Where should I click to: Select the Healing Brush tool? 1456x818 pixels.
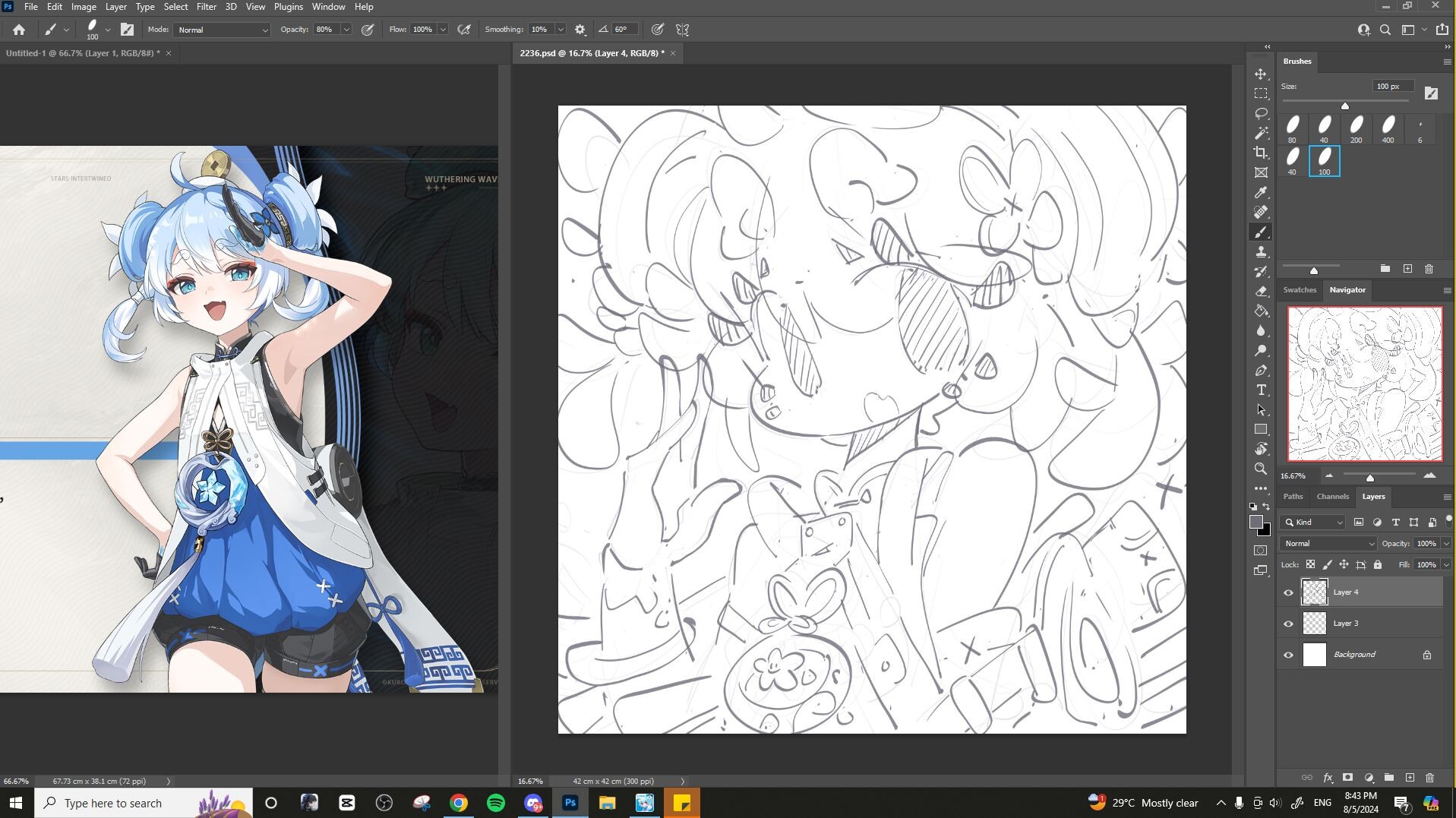1261,212
